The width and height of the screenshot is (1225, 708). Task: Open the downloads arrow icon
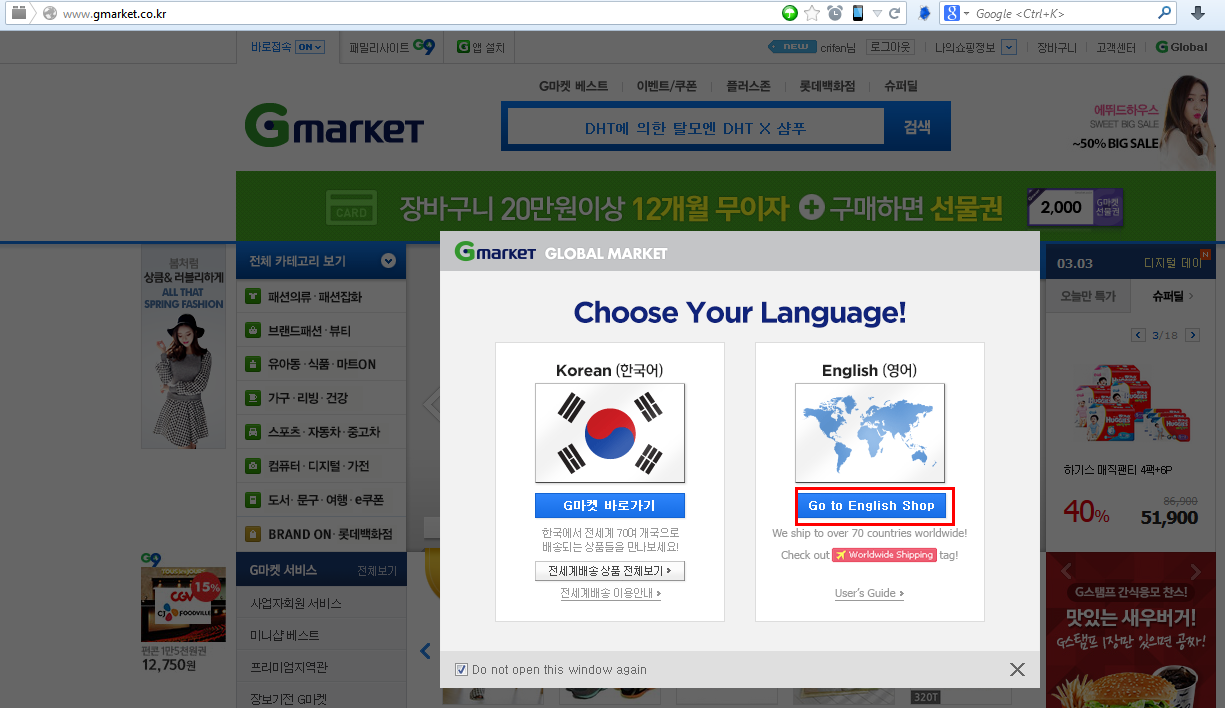click(1198, 13)
